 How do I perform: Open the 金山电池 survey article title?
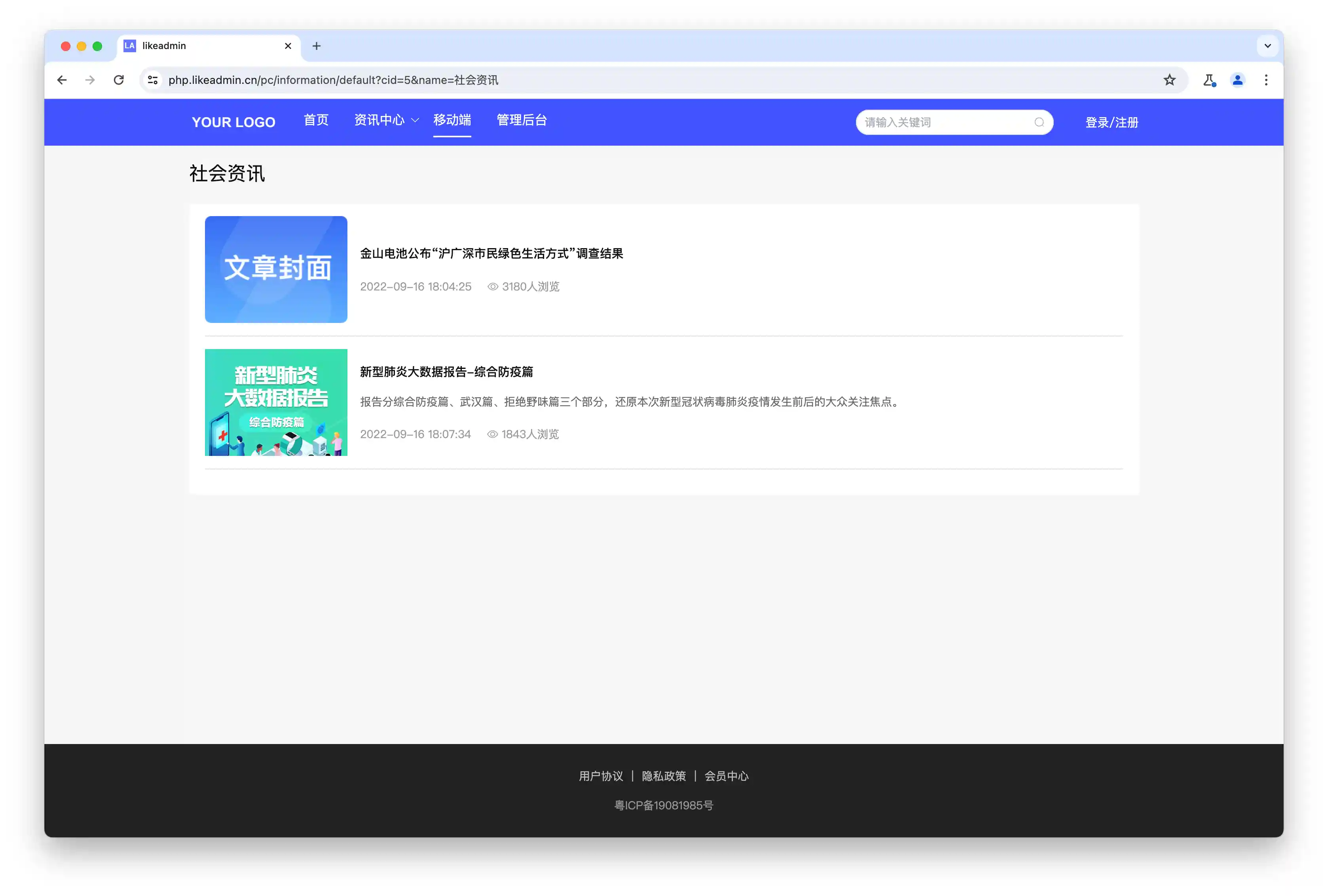point(491,253)
